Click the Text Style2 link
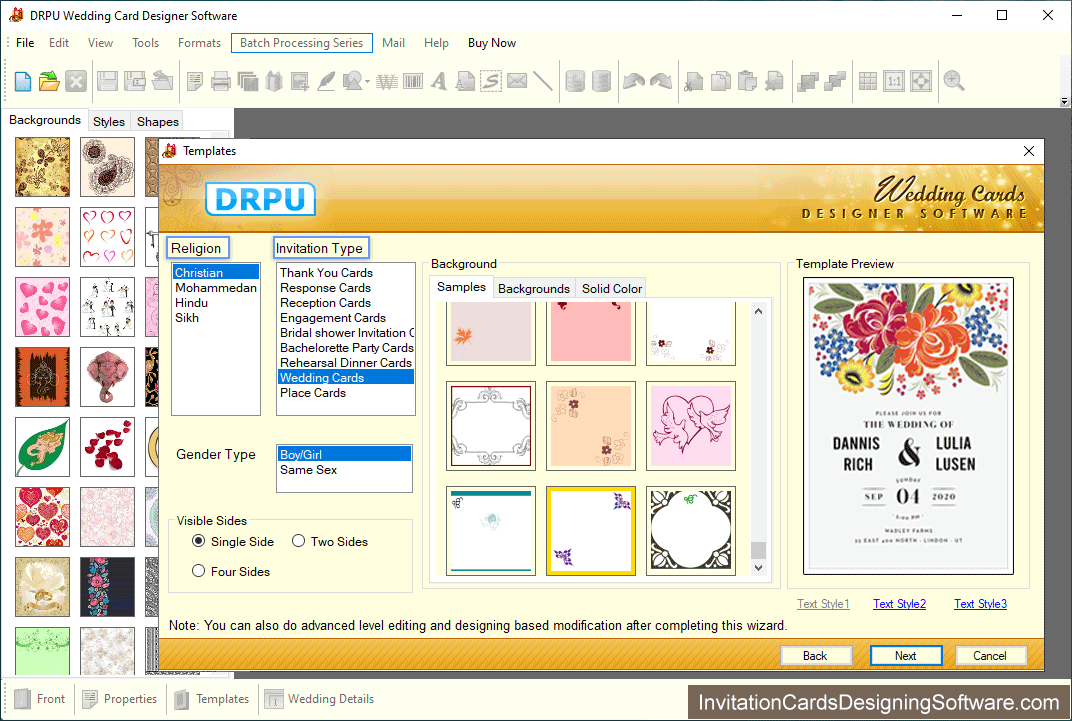Screen dimensions: 1072x721 (900, 603)
